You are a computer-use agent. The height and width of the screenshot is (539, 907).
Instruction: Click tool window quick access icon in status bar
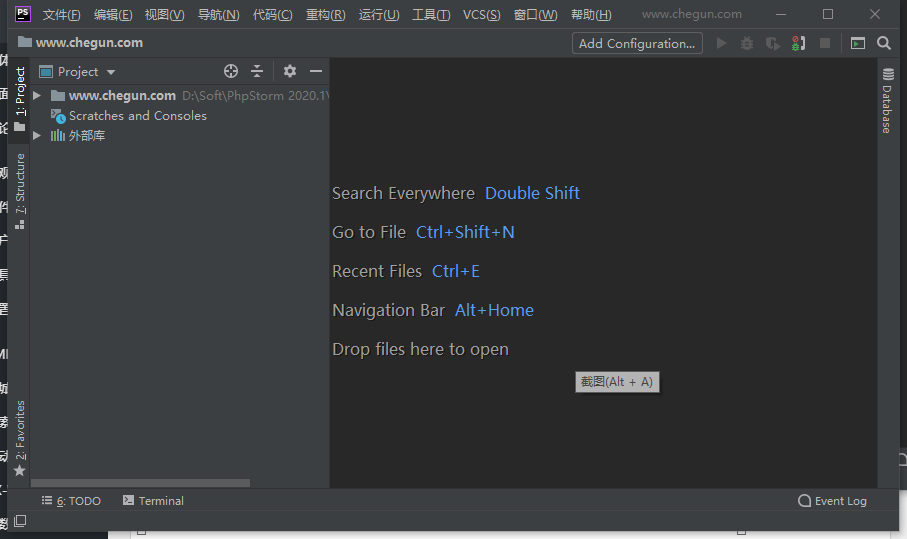click(20, 521)
